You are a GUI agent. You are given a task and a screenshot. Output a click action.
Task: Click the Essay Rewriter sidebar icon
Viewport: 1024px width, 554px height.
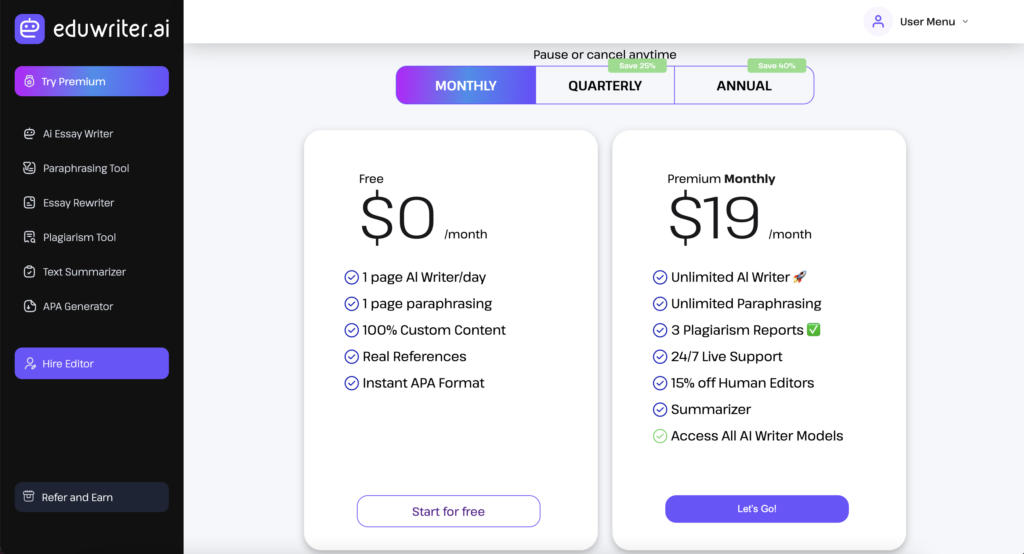pyautogui.click(x=29, y=203)
